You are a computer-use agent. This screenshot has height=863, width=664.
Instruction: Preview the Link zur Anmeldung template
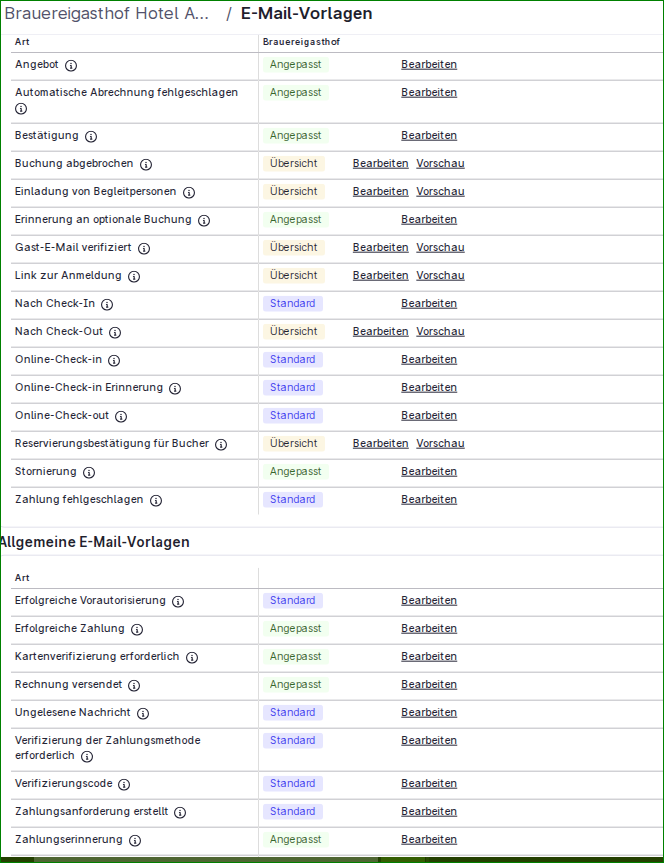[x=440, y=275]
